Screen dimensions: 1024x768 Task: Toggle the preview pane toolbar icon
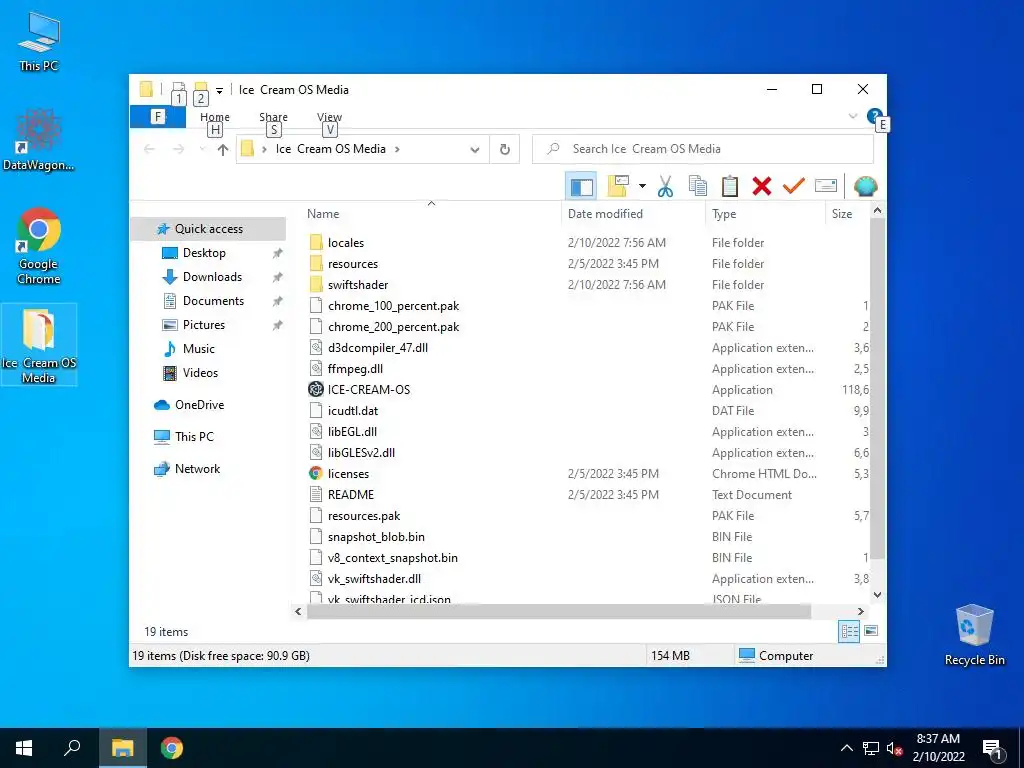point(581,187)
